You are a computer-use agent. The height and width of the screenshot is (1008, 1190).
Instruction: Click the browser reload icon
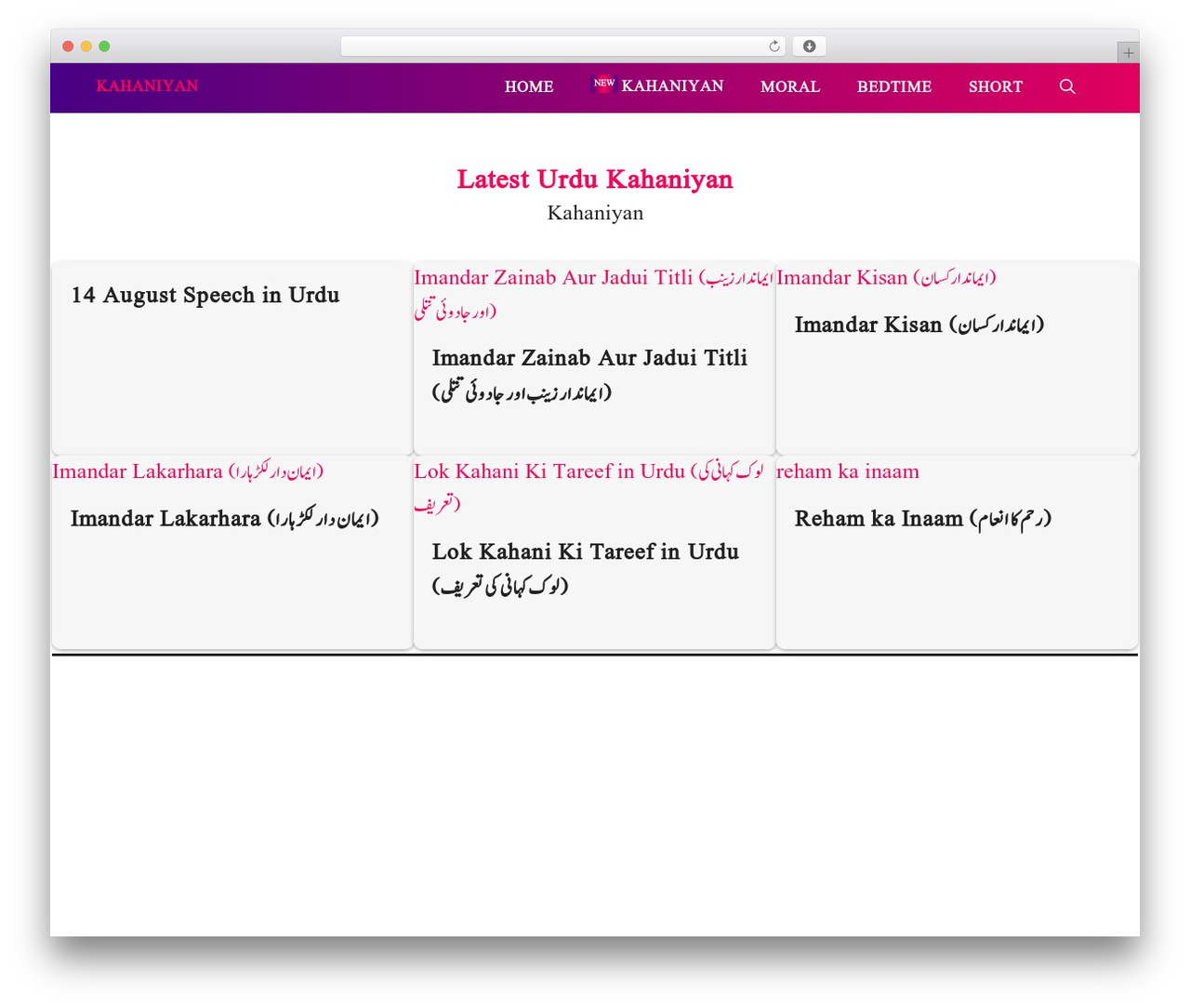point(774,46)
